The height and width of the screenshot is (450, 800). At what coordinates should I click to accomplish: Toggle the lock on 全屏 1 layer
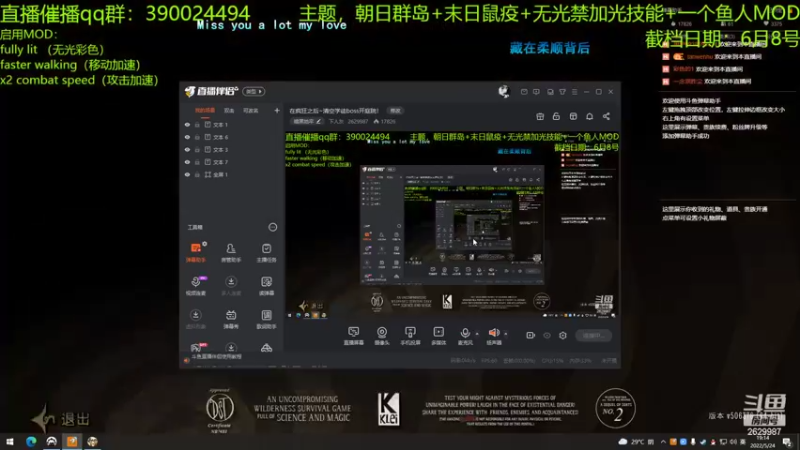(197, 174)
